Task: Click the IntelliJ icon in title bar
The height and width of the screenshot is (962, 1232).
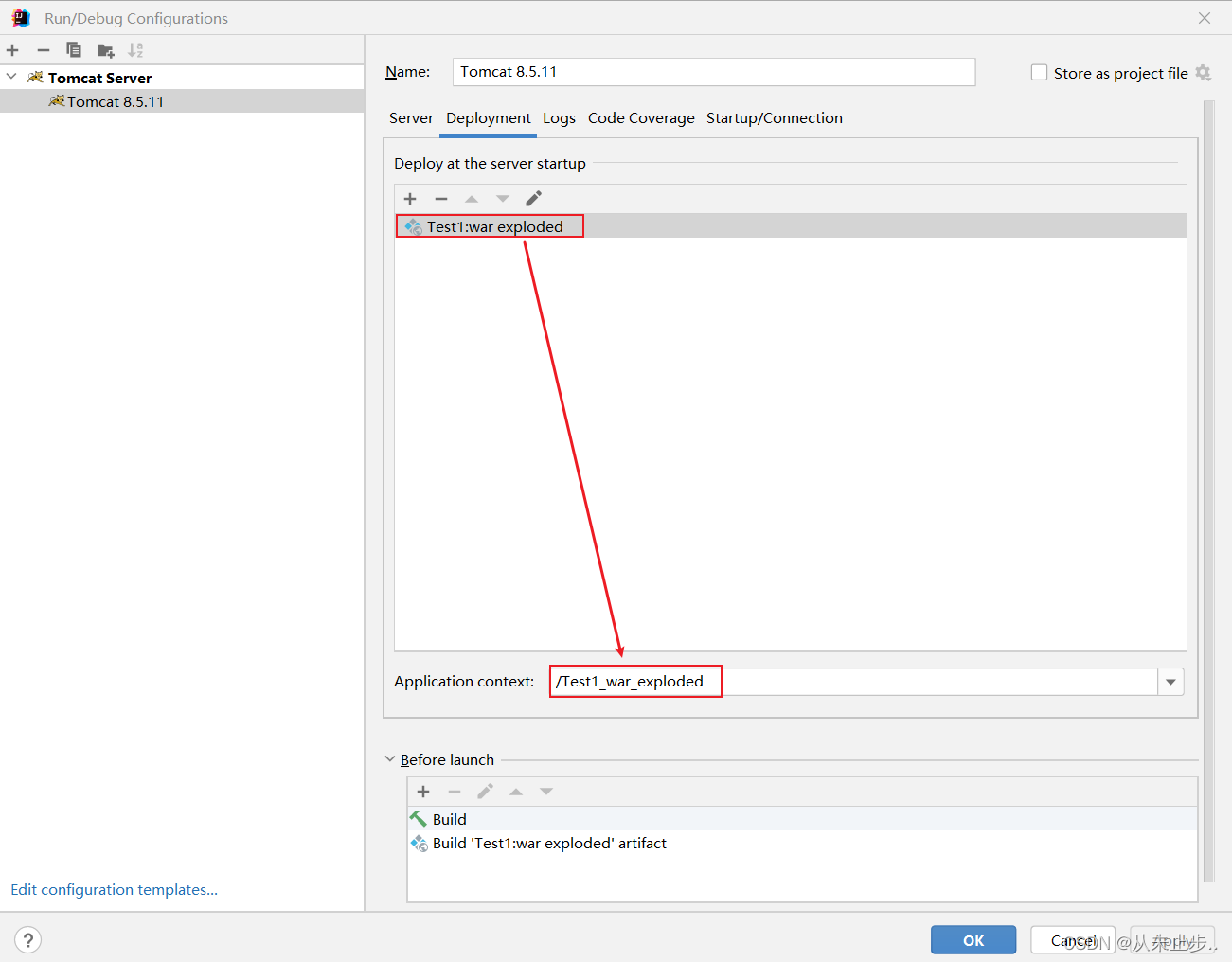Action: 21,18
